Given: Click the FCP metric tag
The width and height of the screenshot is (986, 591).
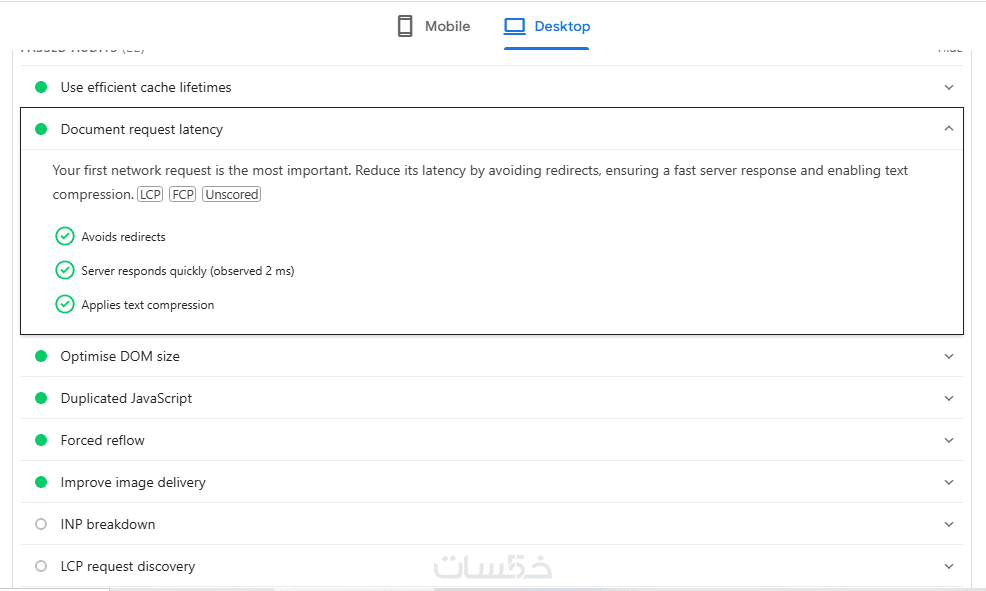Looking at the screenshot, I should pos(182,194).
